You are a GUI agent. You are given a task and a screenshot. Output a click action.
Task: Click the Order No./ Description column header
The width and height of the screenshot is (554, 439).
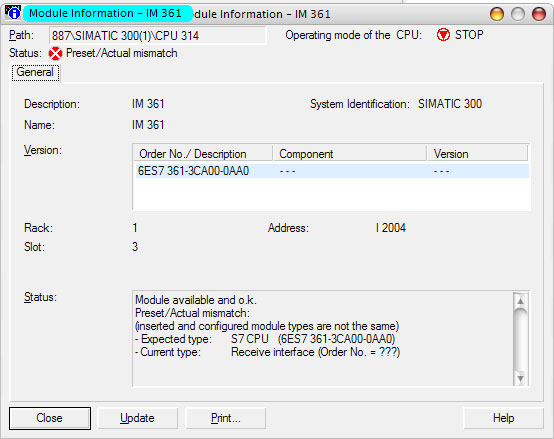[x=203, y=154]
